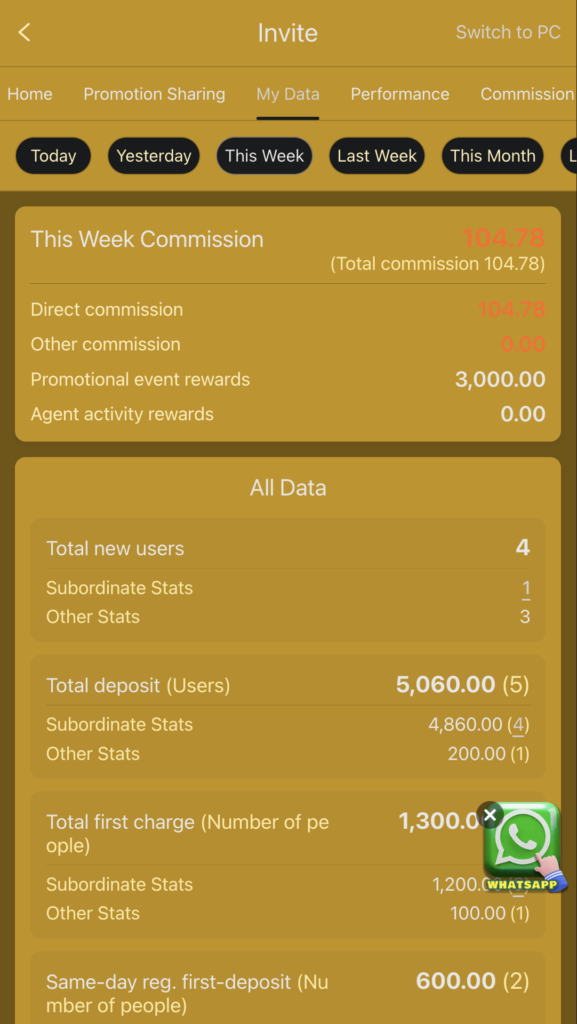Tap the This Week Commission value 104.78

point(503,238)
